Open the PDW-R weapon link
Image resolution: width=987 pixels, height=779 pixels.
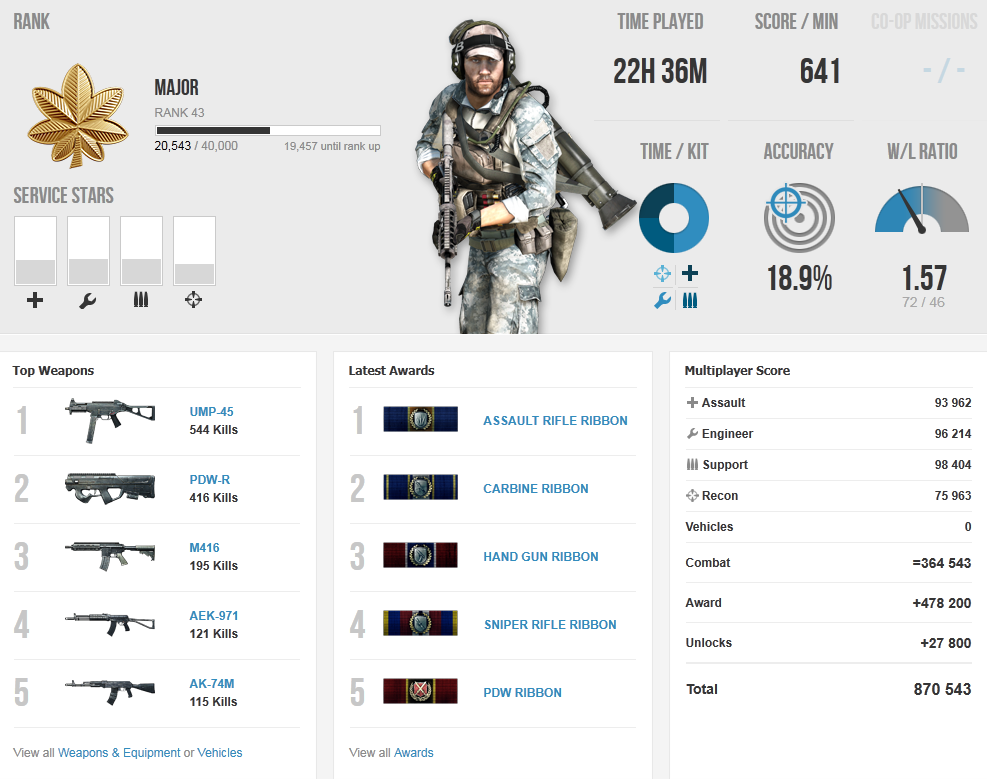pyautogui.click(x=210, y=479)
